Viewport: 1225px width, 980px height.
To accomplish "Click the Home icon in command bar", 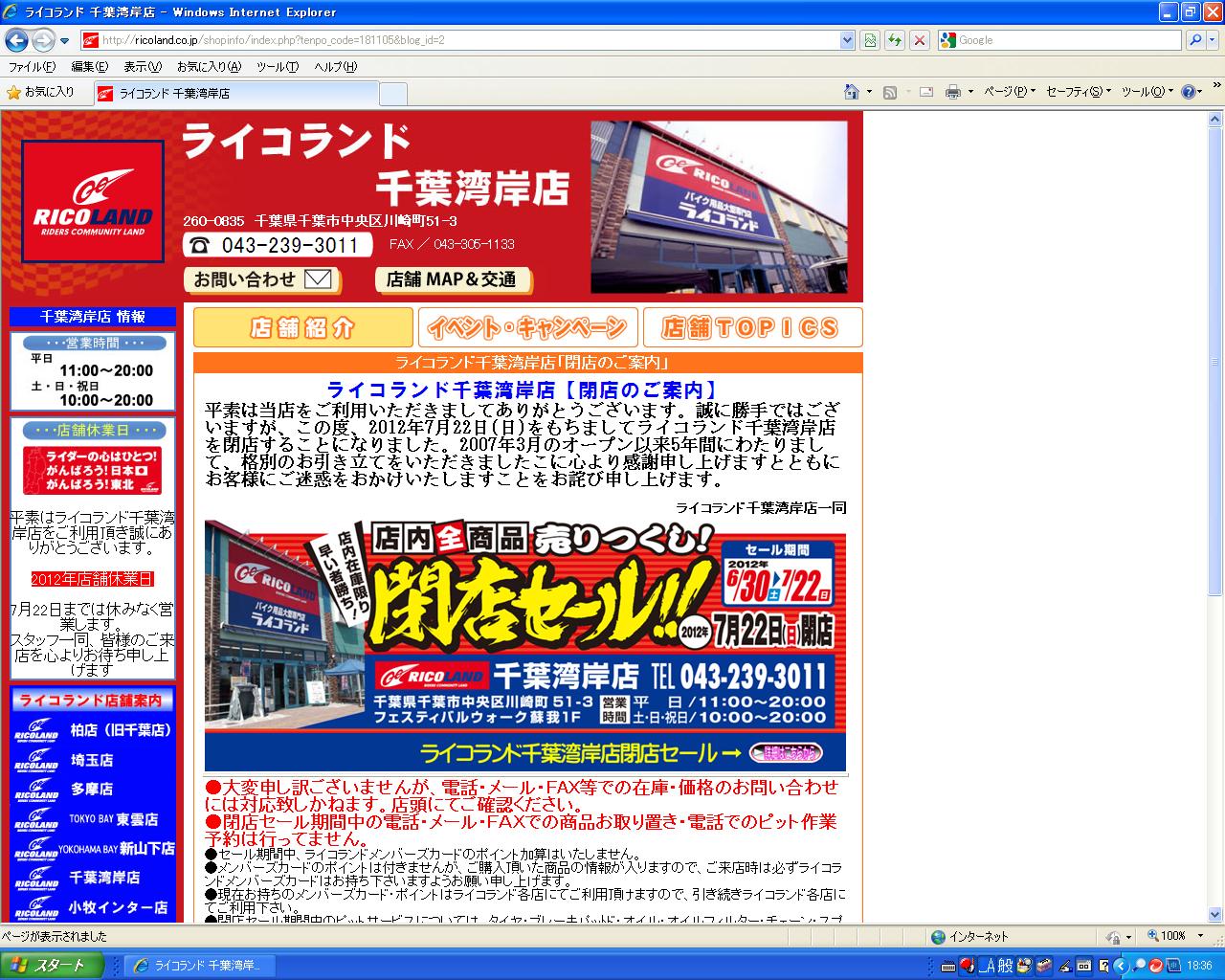I will [x=852, y=92].
